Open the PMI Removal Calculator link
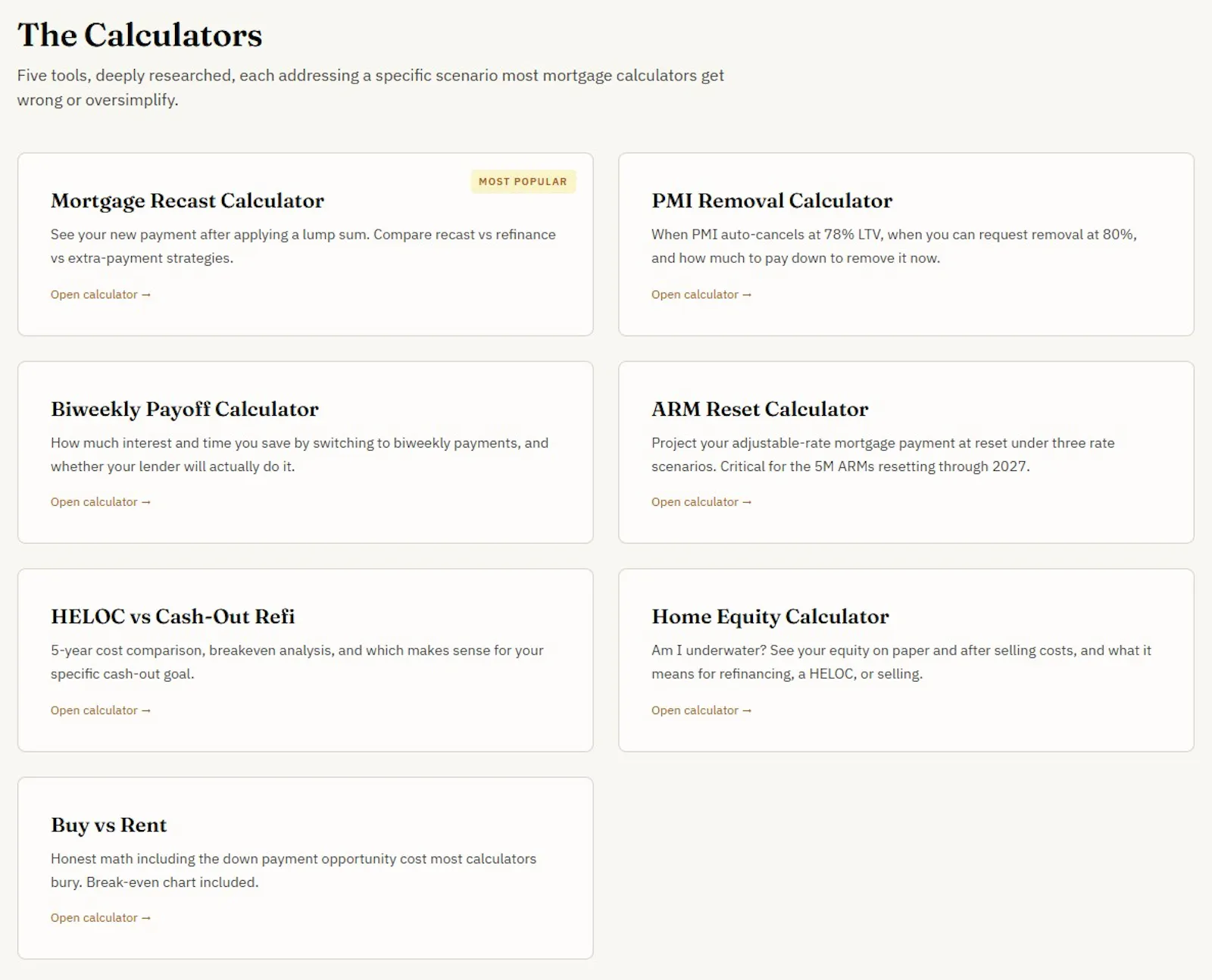 click(701, 295)
